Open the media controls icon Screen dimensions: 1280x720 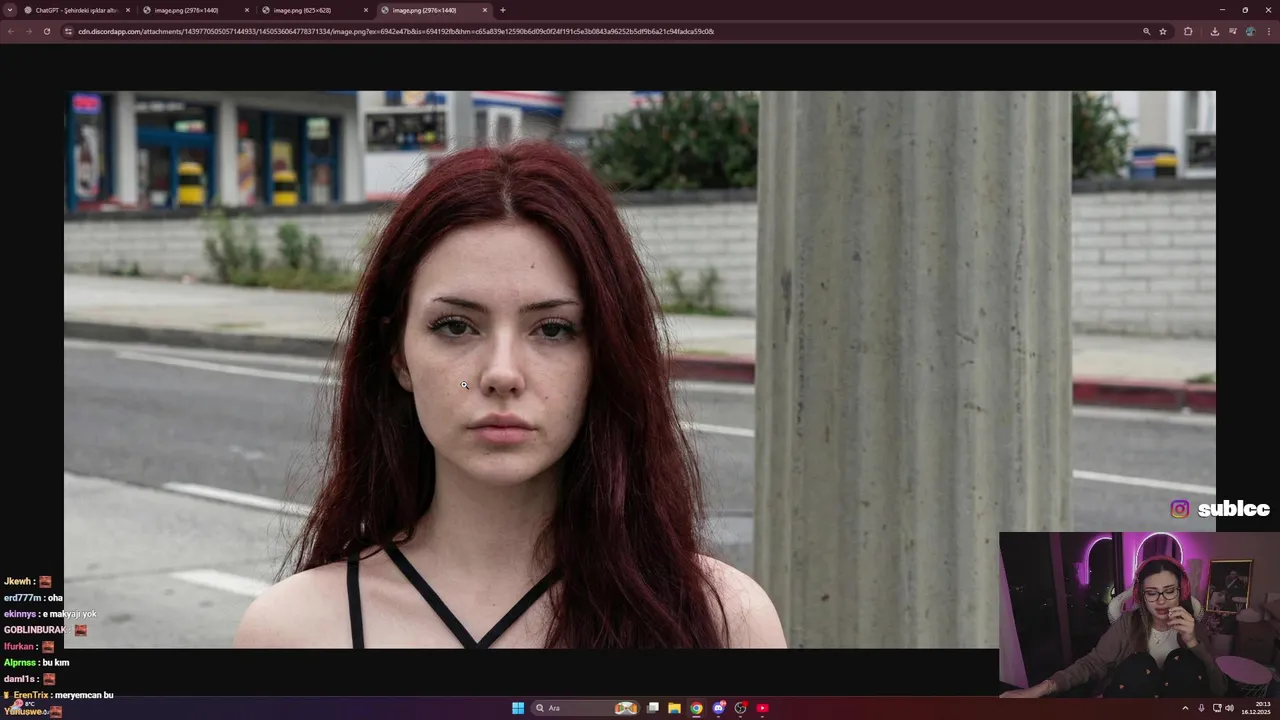1232,31
